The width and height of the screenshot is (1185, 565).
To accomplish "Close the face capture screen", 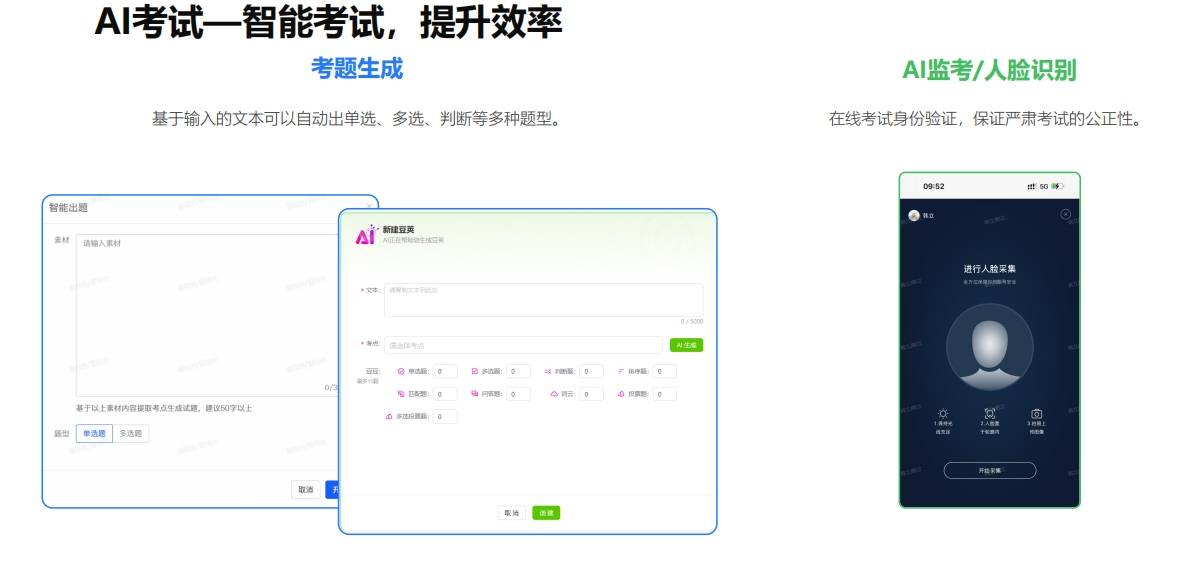I will point(1065,214).
